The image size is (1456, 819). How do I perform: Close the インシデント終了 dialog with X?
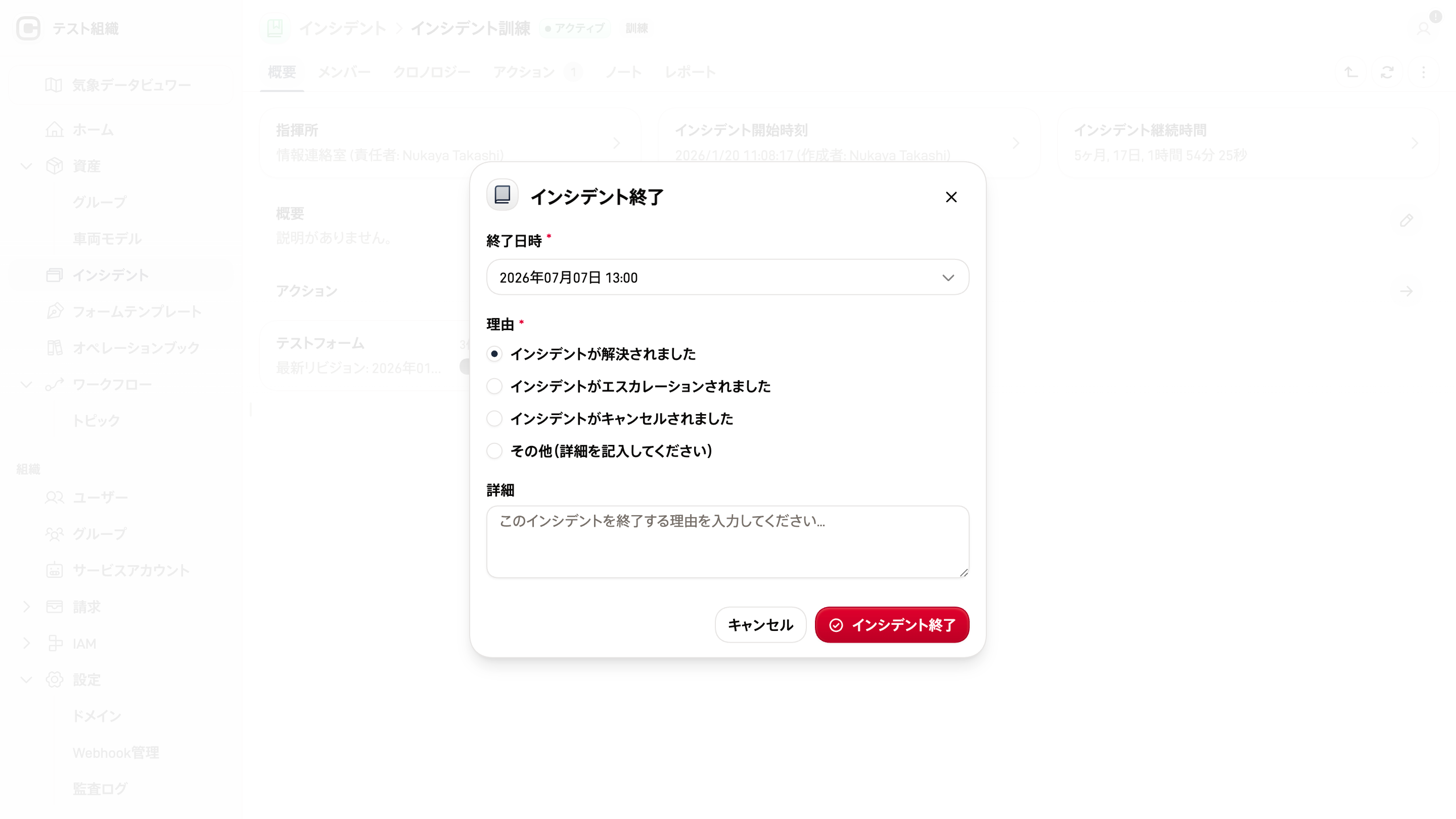tap(951, 197)
